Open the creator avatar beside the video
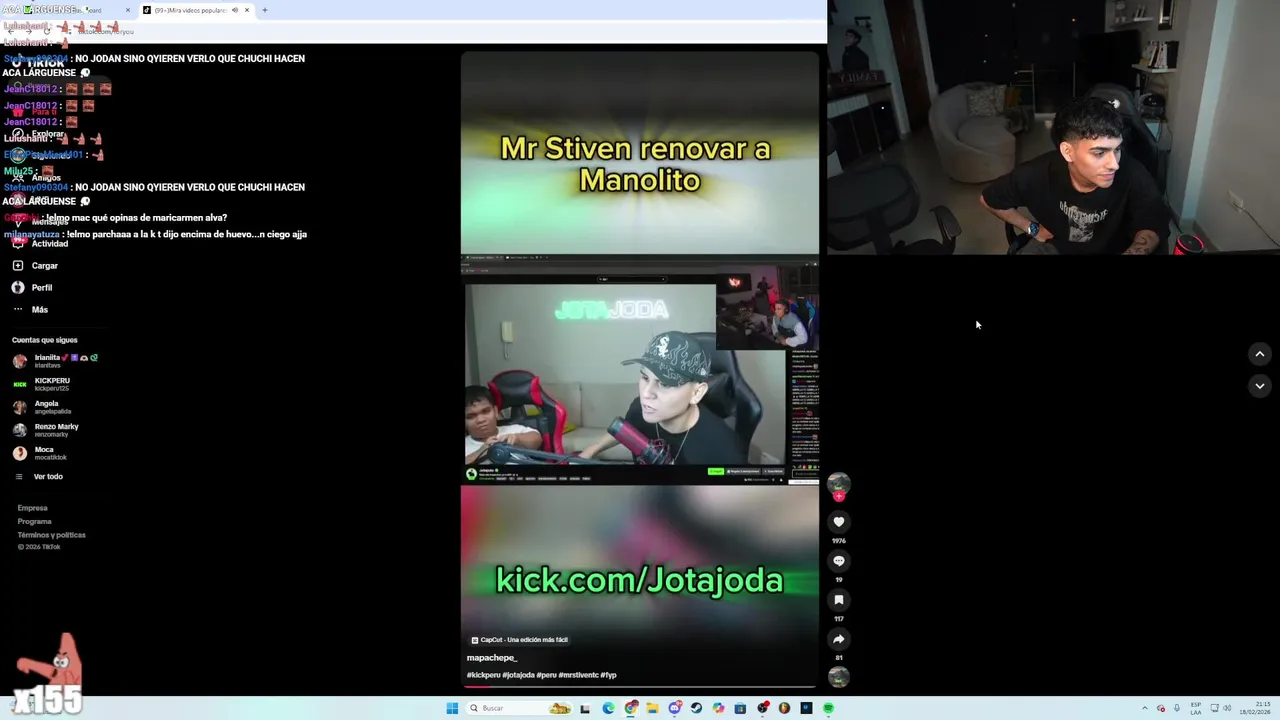 (838, 483)
